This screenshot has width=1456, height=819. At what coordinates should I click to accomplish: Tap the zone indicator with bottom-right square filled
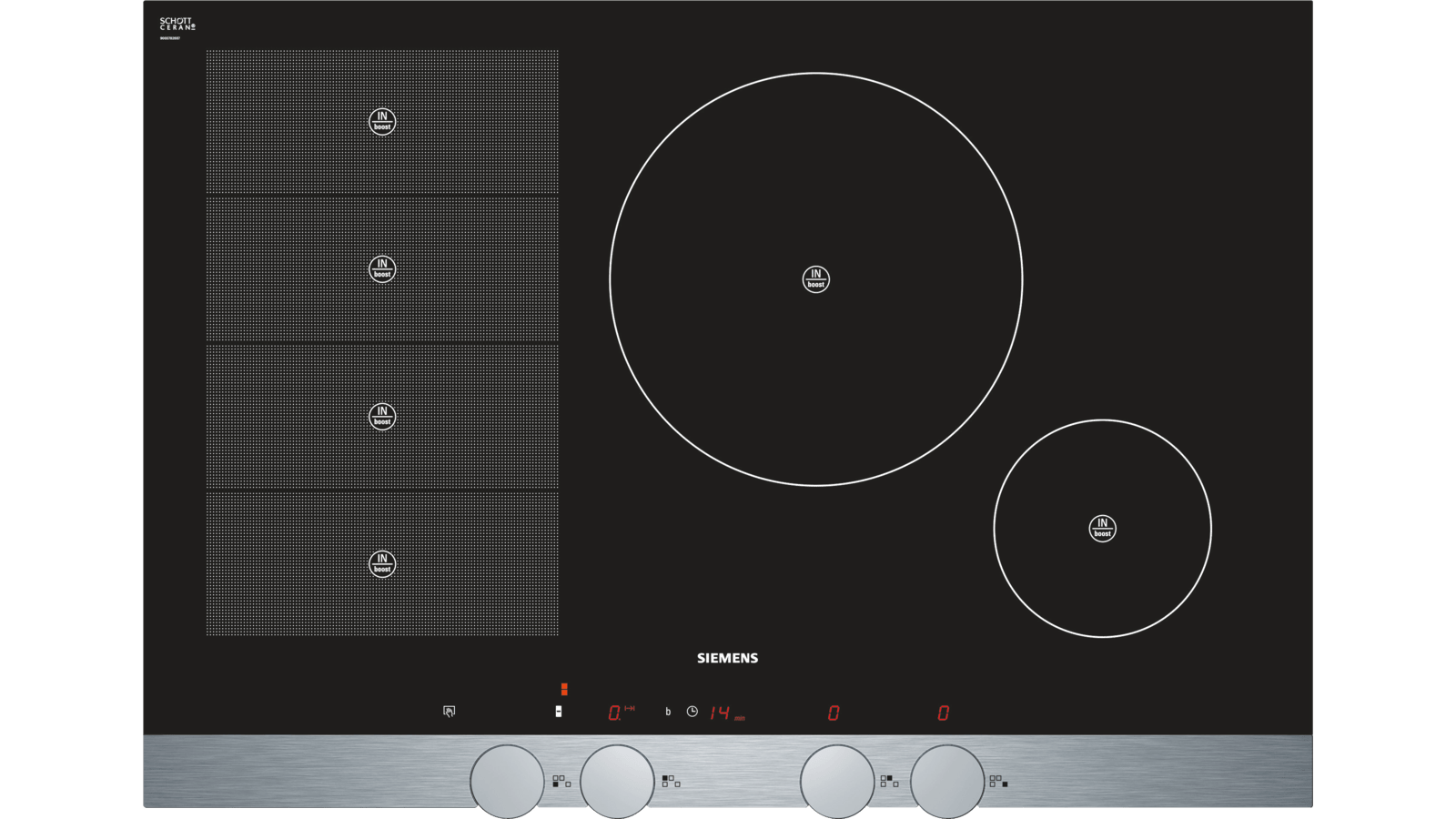998,781
